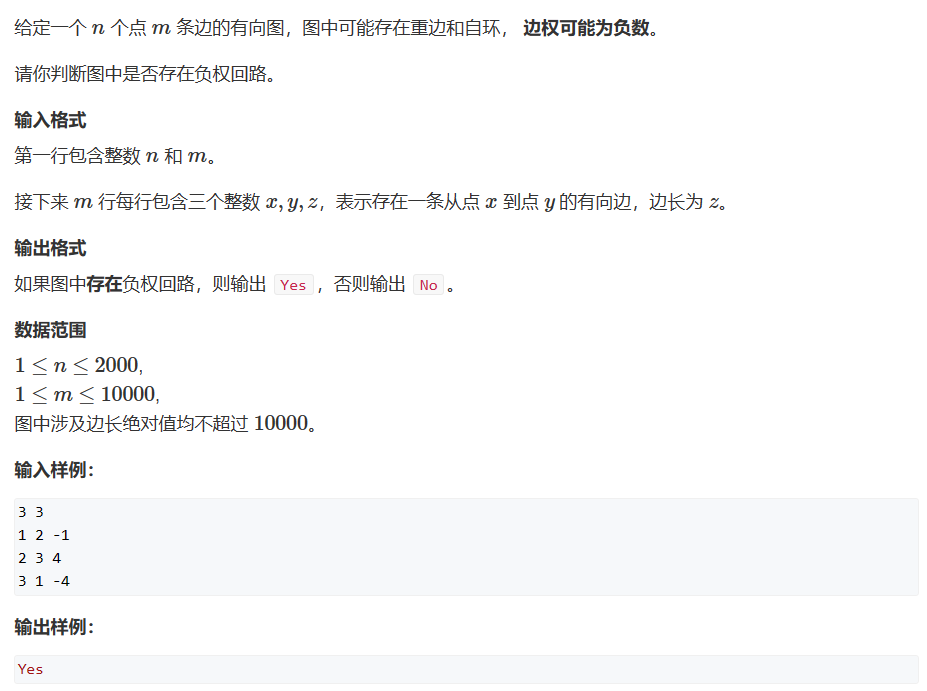Screen dimensions: 927x691
Task: Click the sample input line "2 3 4"
Action: point(40,558)
